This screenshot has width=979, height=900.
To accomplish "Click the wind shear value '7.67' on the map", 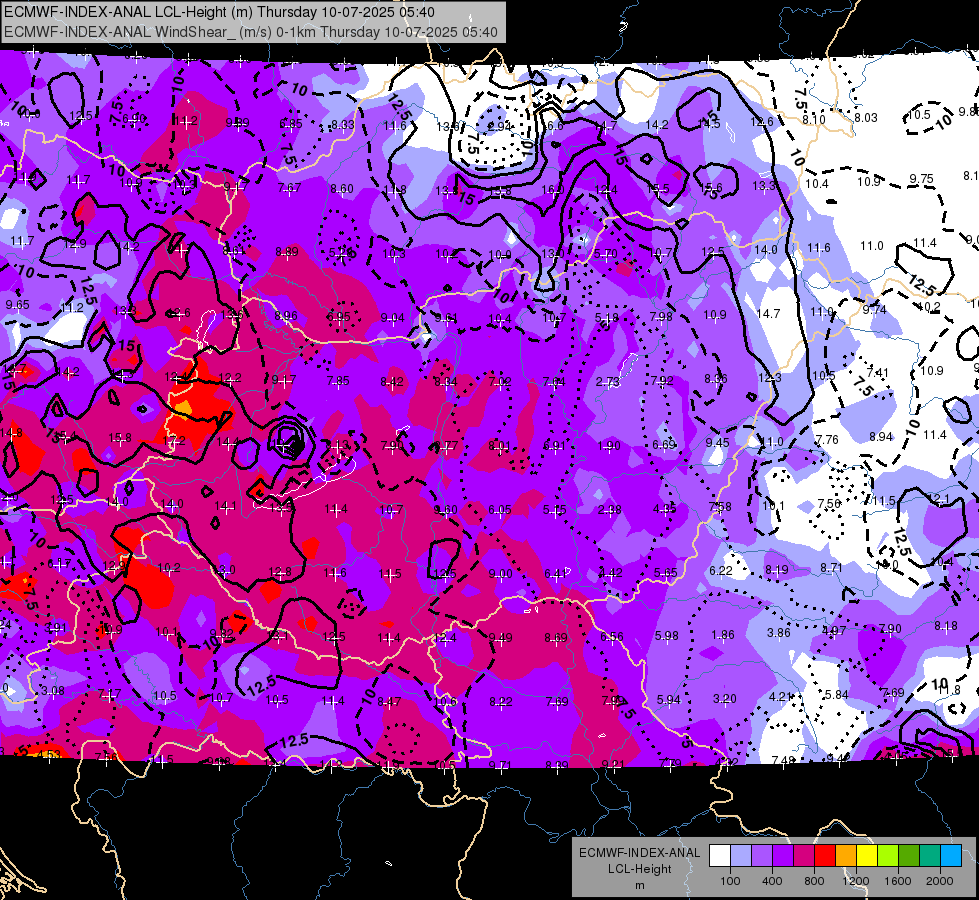I will pos(290,187).
